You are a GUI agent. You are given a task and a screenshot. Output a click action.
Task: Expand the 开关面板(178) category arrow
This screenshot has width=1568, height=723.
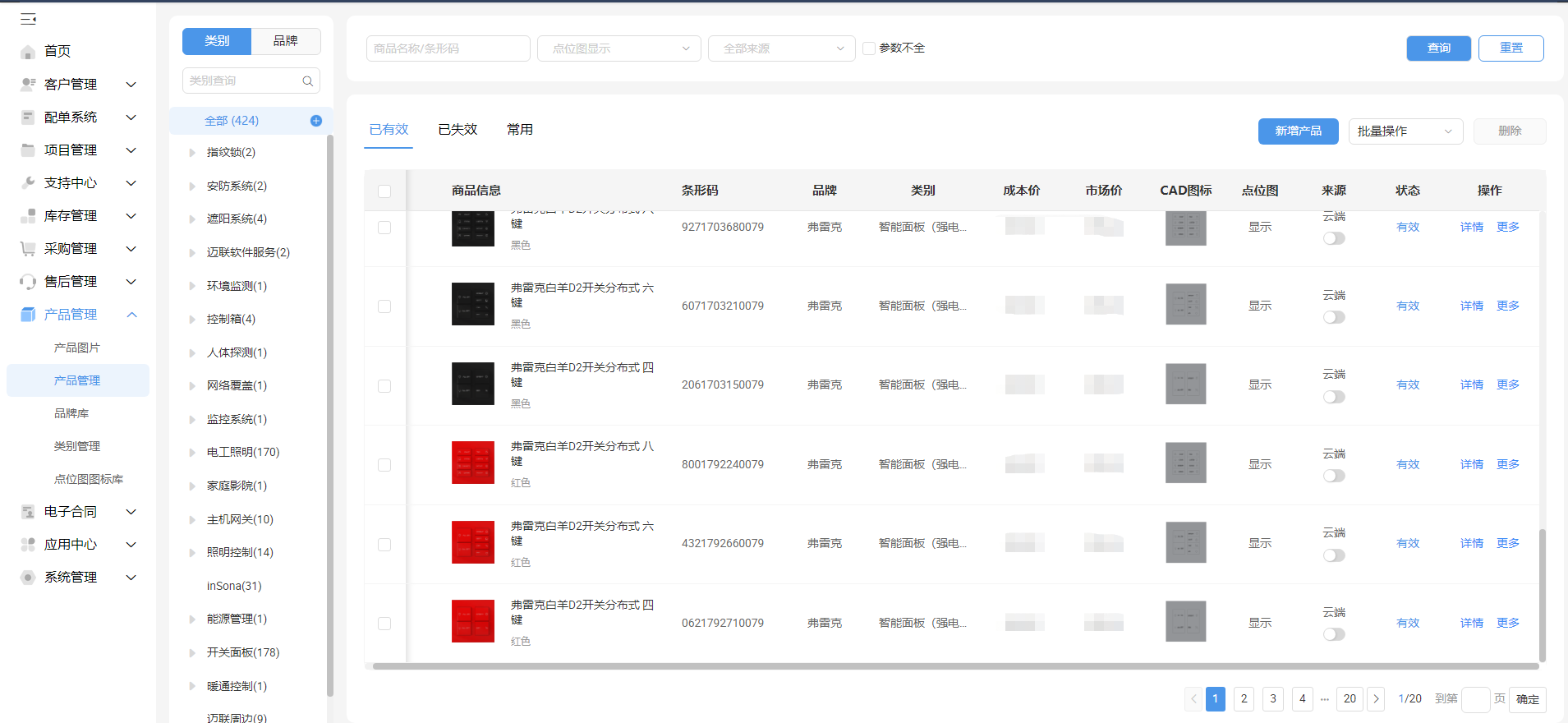(x=192, y=653)
